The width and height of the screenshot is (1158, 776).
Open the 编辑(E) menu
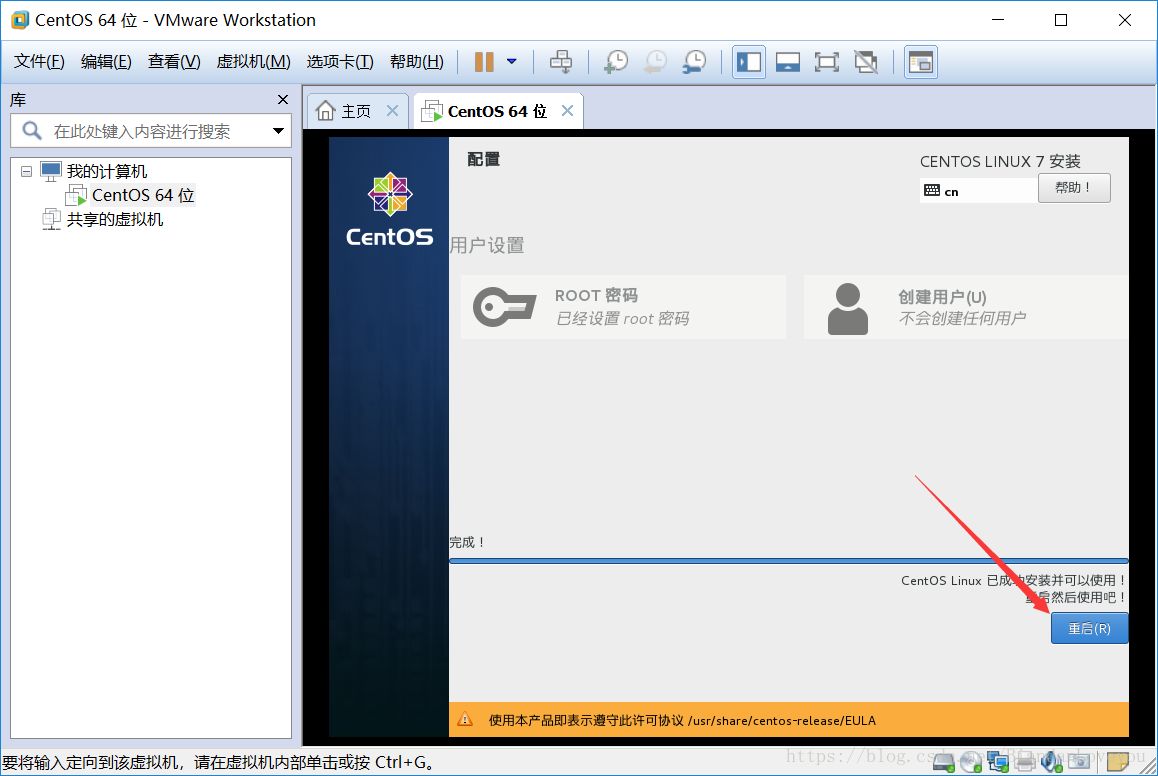pyautogui.click(x=106, y=62)
